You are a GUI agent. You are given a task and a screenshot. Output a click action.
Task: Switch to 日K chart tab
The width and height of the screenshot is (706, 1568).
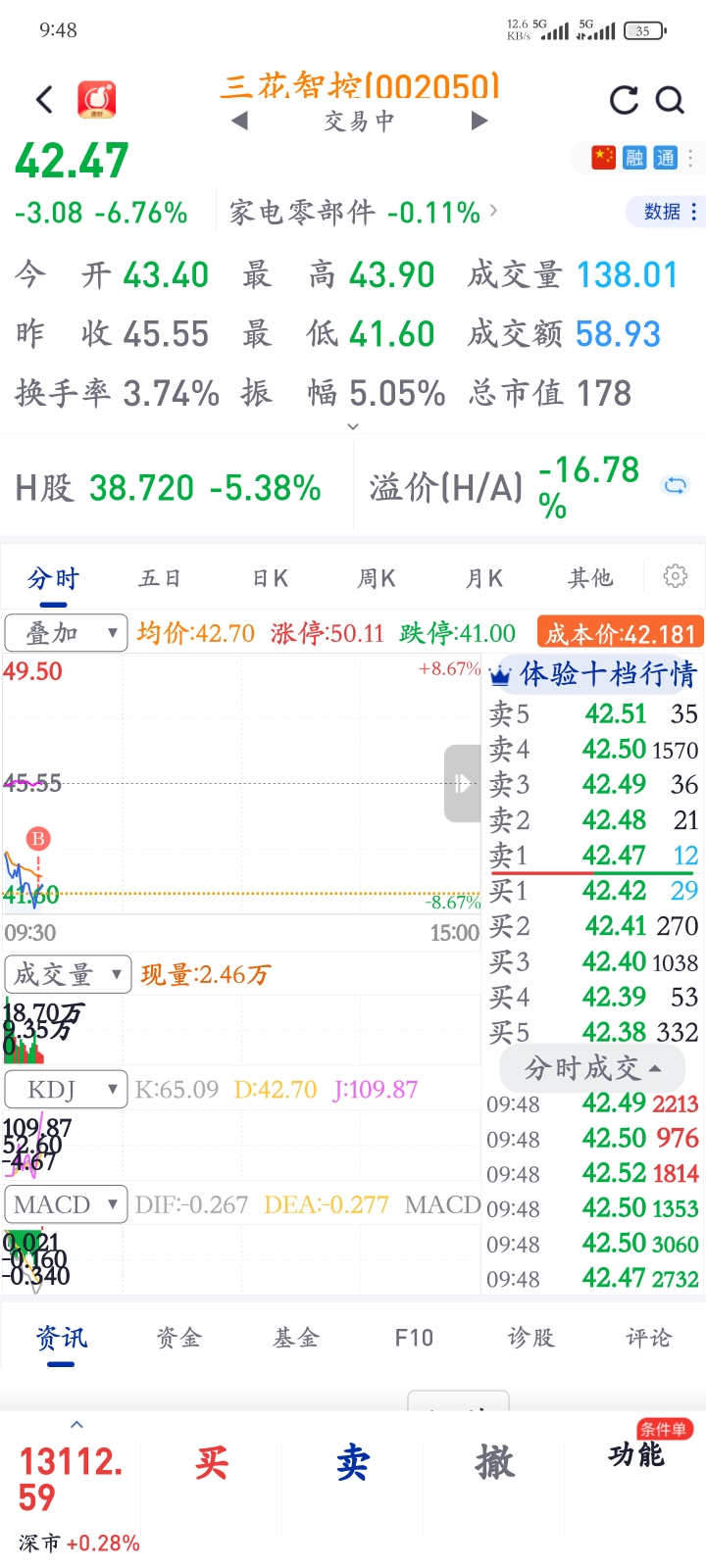(270, 578)
